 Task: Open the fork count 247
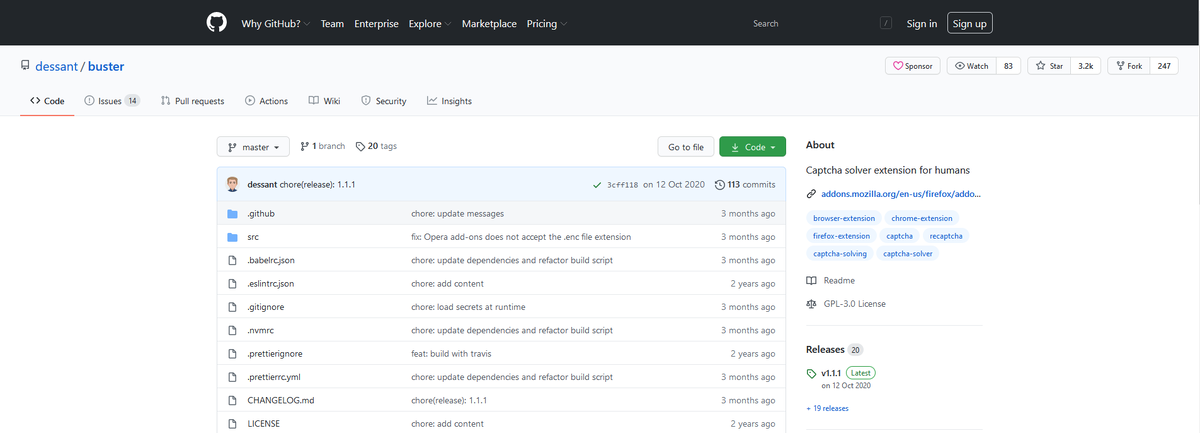pyautogui.click(x=1164, y=66)
